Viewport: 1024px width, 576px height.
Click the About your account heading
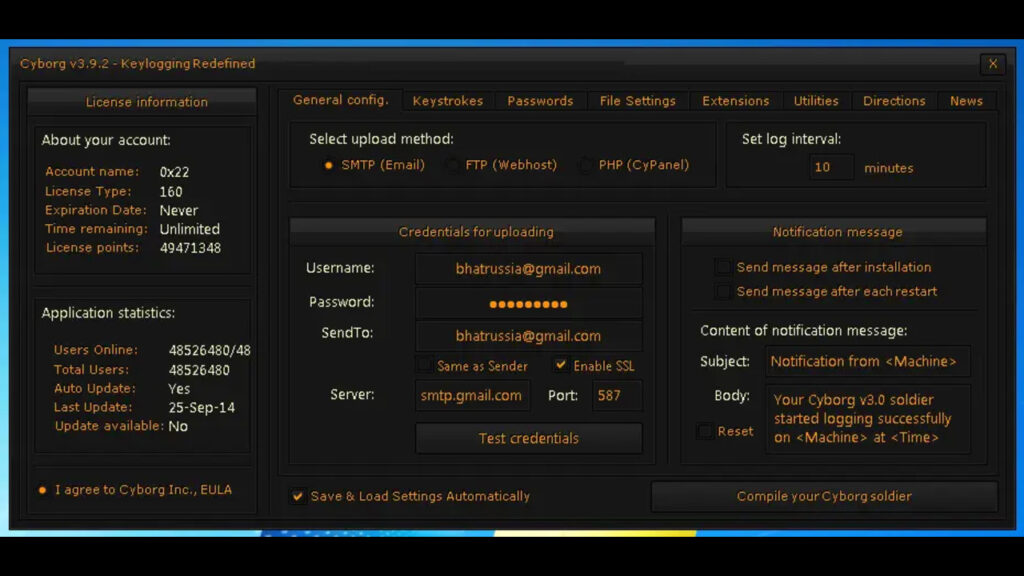pos(106,140)
